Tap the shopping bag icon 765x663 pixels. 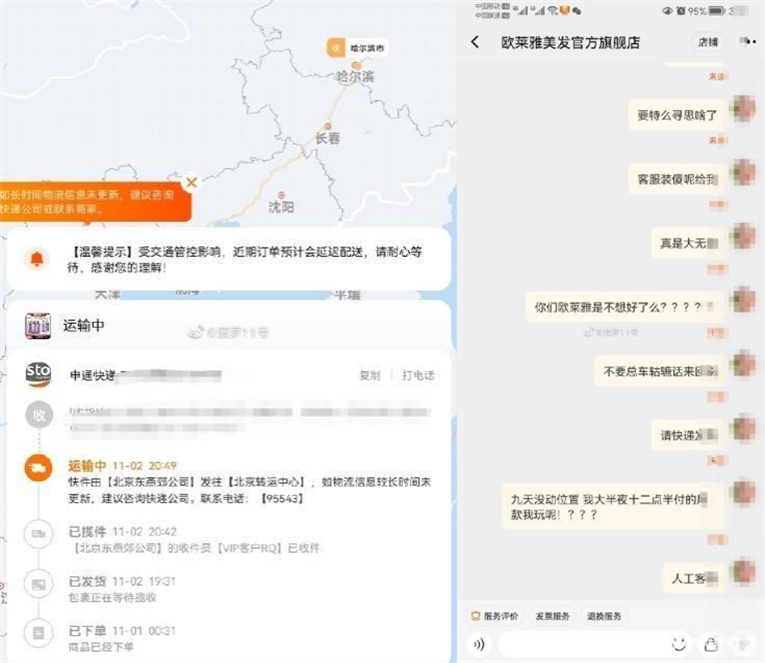711,644
